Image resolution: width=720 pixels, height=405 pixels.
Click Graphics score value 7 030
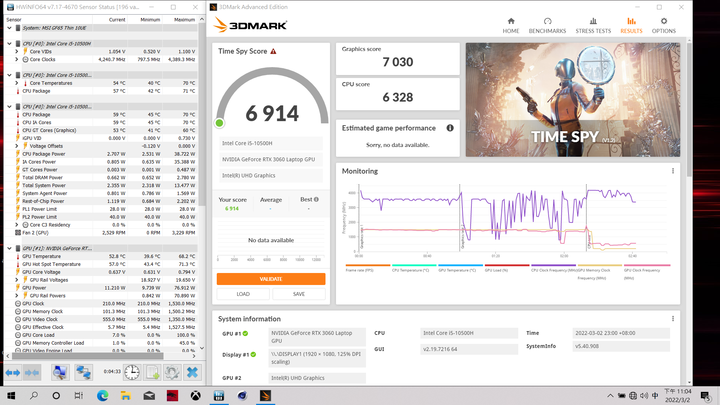(x=398, y=62)
